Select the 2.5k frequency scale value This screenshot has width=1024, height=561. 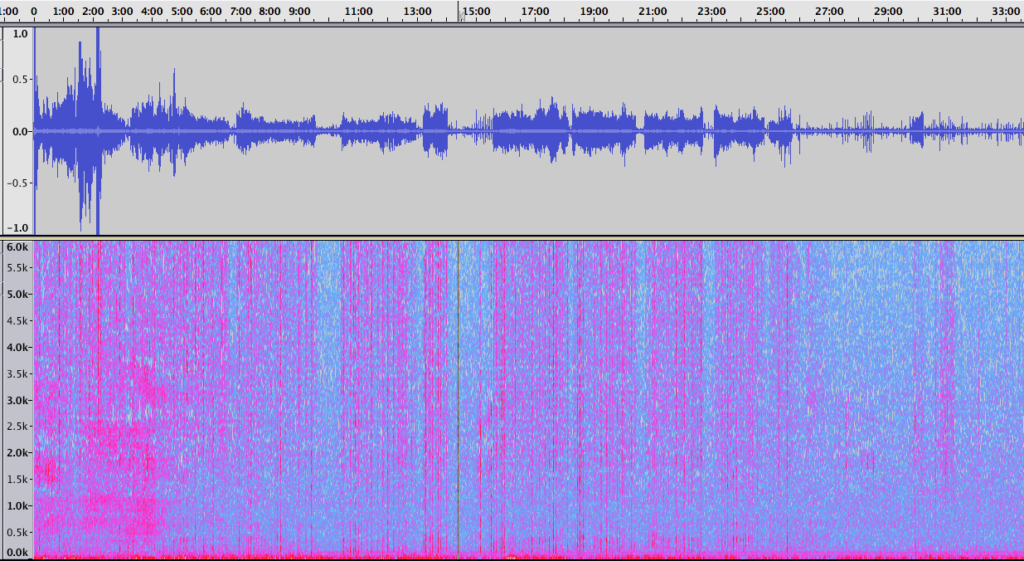click(x=18, y=426)
